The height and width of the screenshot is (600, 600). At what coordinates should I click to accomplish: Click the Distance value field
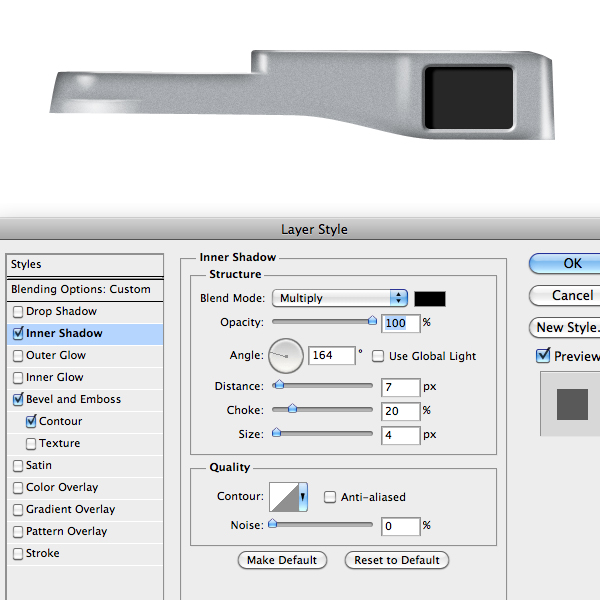(x=401, y=387)
